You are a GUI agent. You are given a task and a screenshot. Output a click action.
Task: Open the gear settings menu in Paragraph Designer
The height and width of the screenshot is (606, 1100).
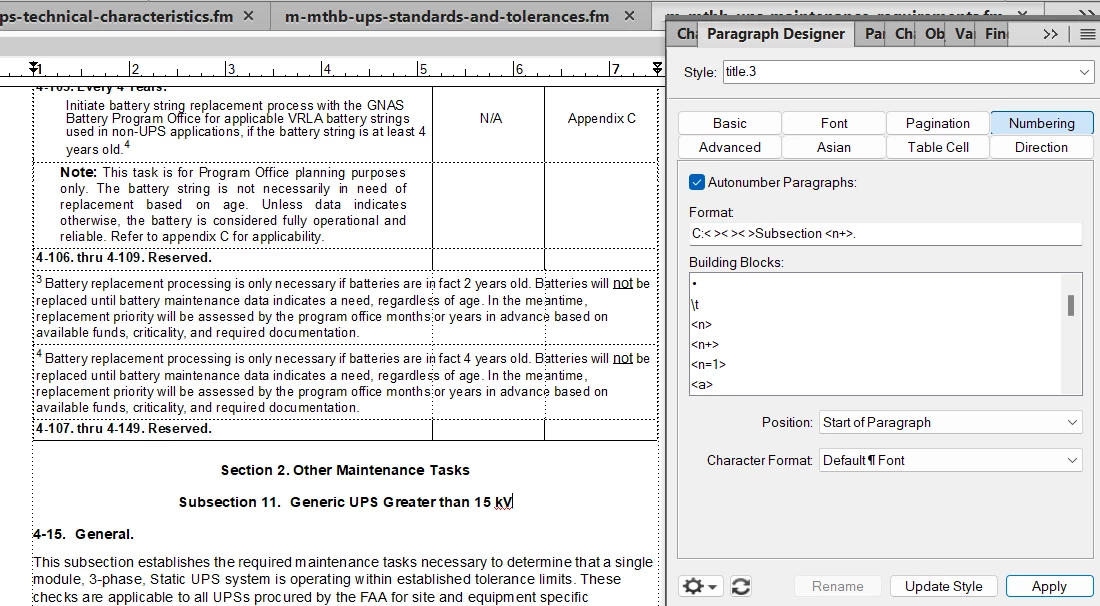tap(699, 586)
